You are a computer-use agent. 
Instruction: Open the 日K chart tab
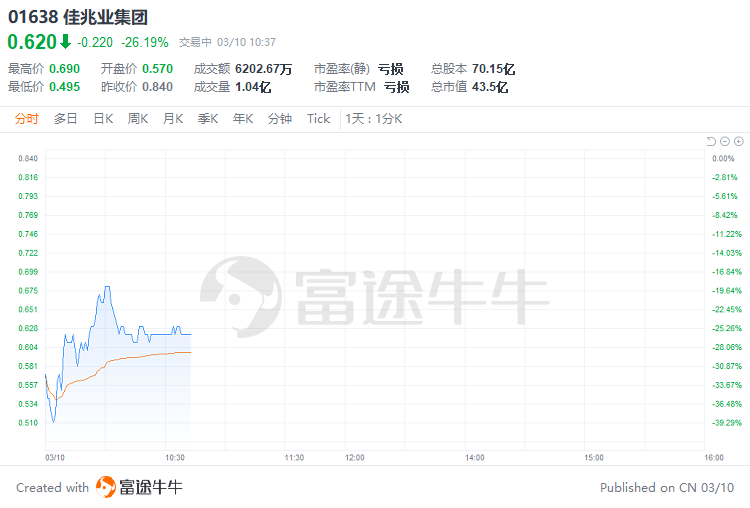(103, 119)
